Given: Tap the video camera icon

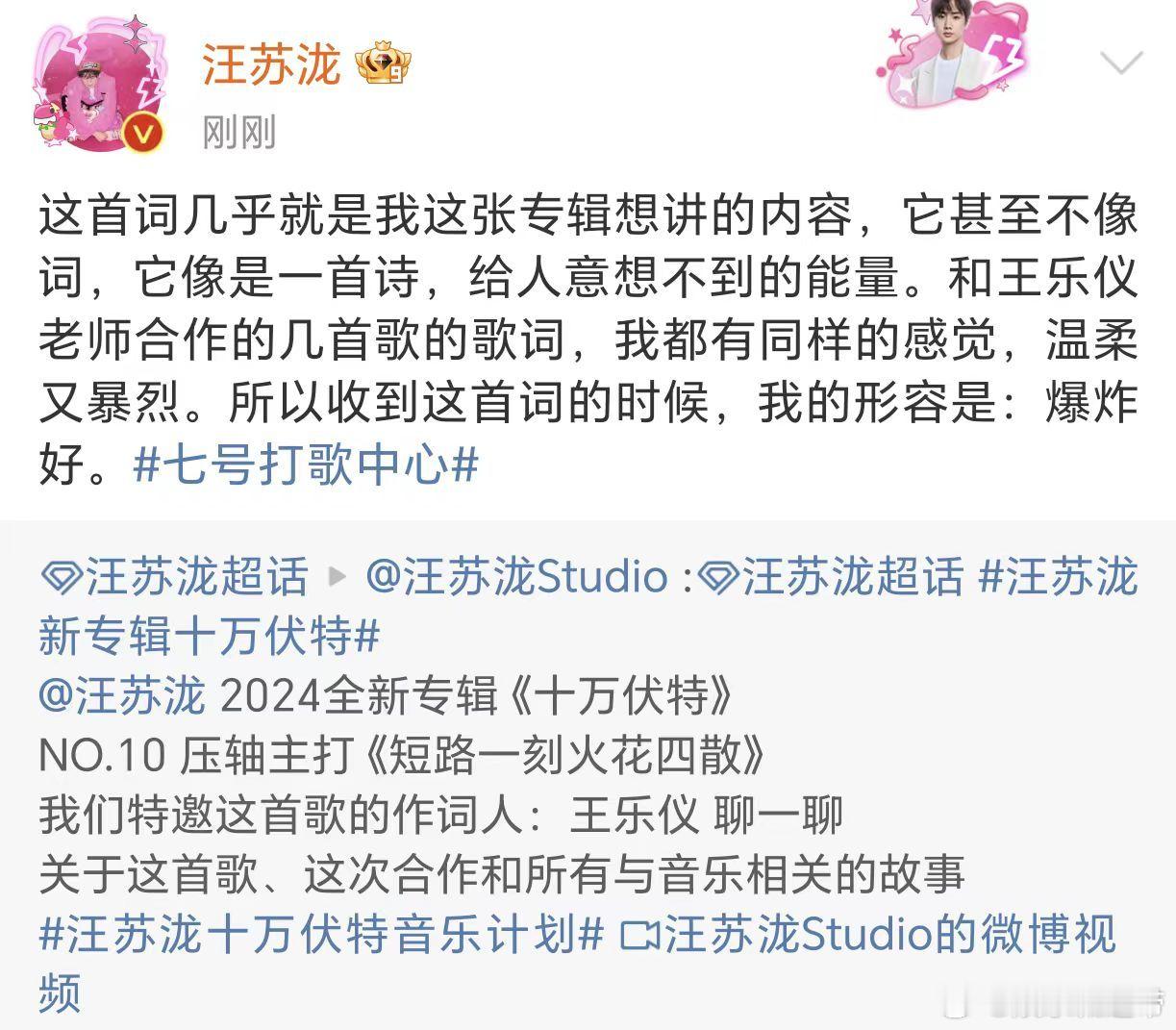Looking at the screenshot, I should pyautogui.click(x=640, y=935).
